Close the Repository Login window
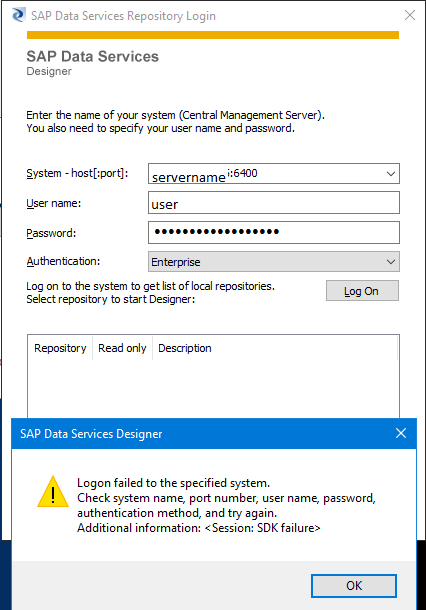Image resolution: width=426 pixels, height=610 pixels. pos(410,15)
